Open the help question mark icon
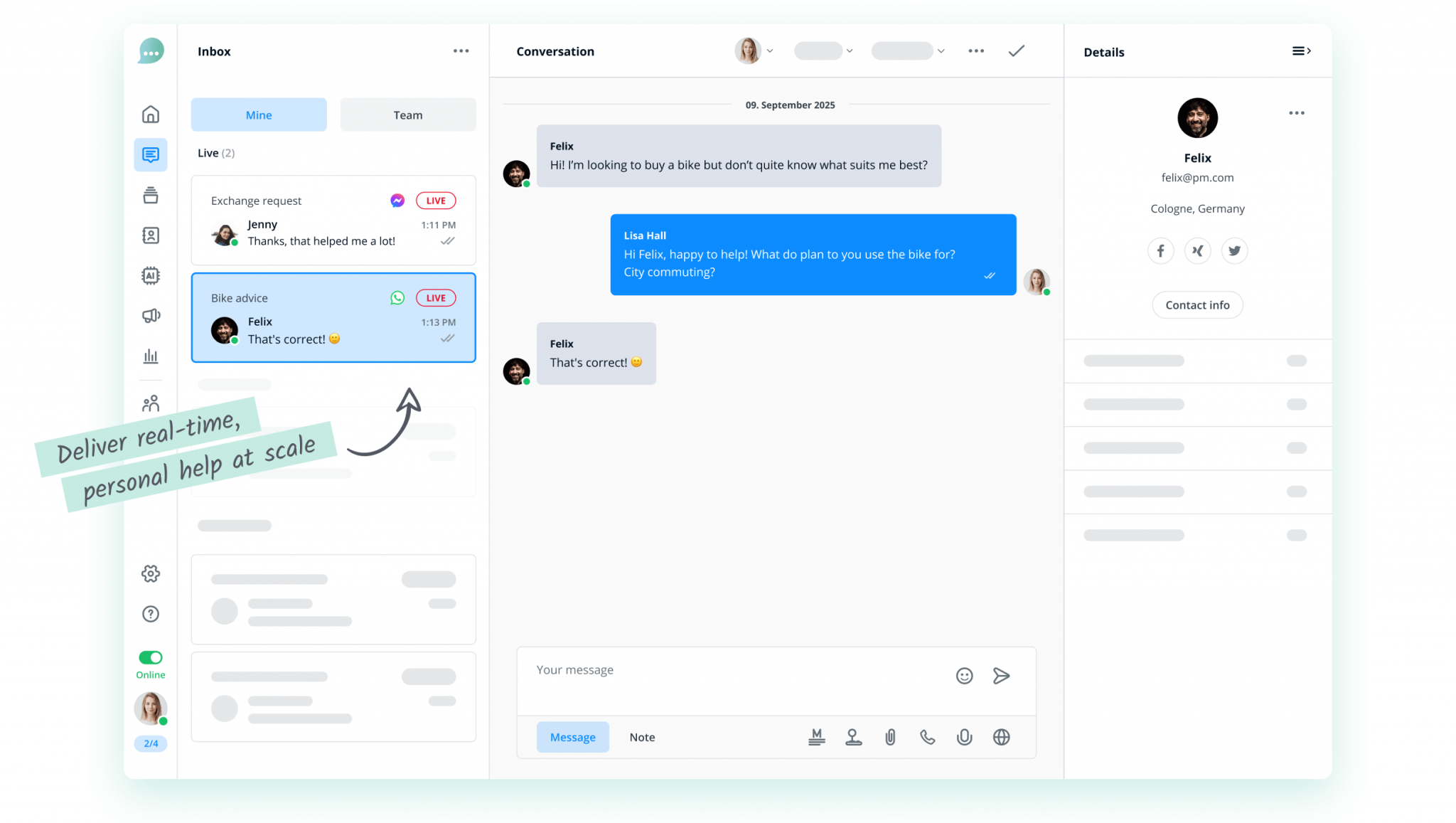Image resolution: width=1456 pixels, height=823 pixels. pos(150,614)
